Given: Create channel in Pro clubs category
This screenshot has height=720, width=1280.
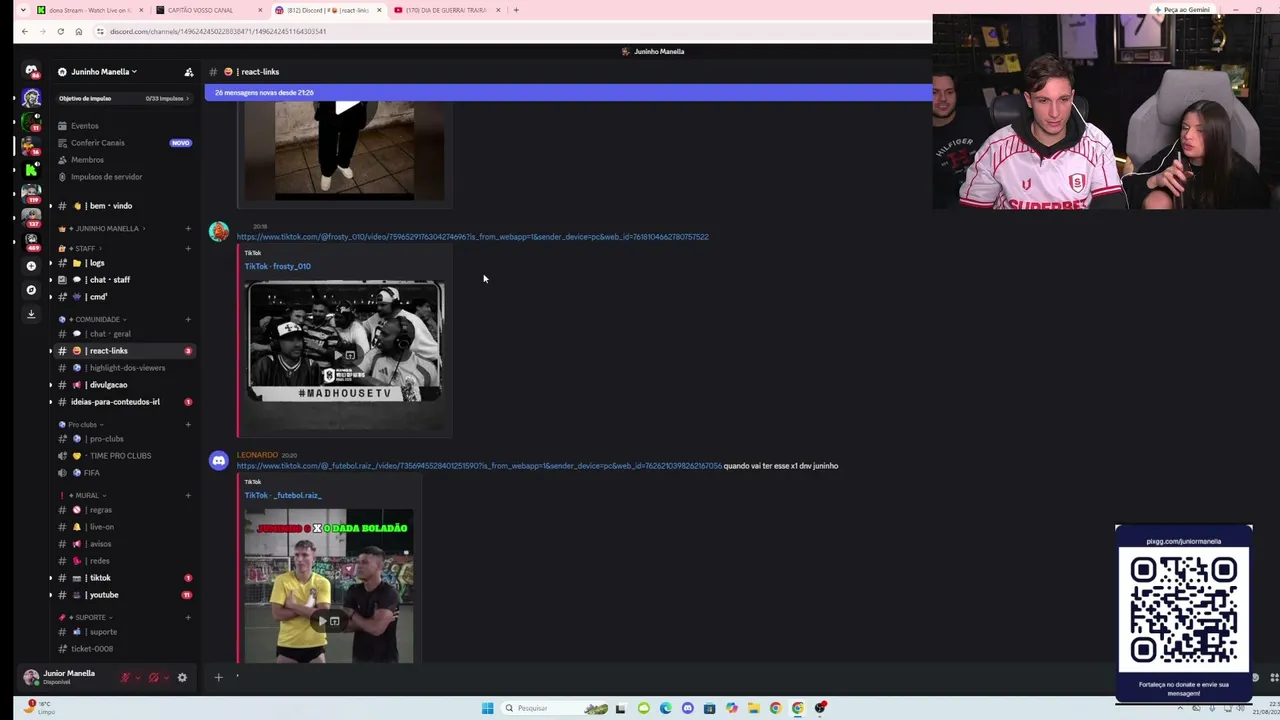Looking at the screenshot, I should tap(188, 424).
